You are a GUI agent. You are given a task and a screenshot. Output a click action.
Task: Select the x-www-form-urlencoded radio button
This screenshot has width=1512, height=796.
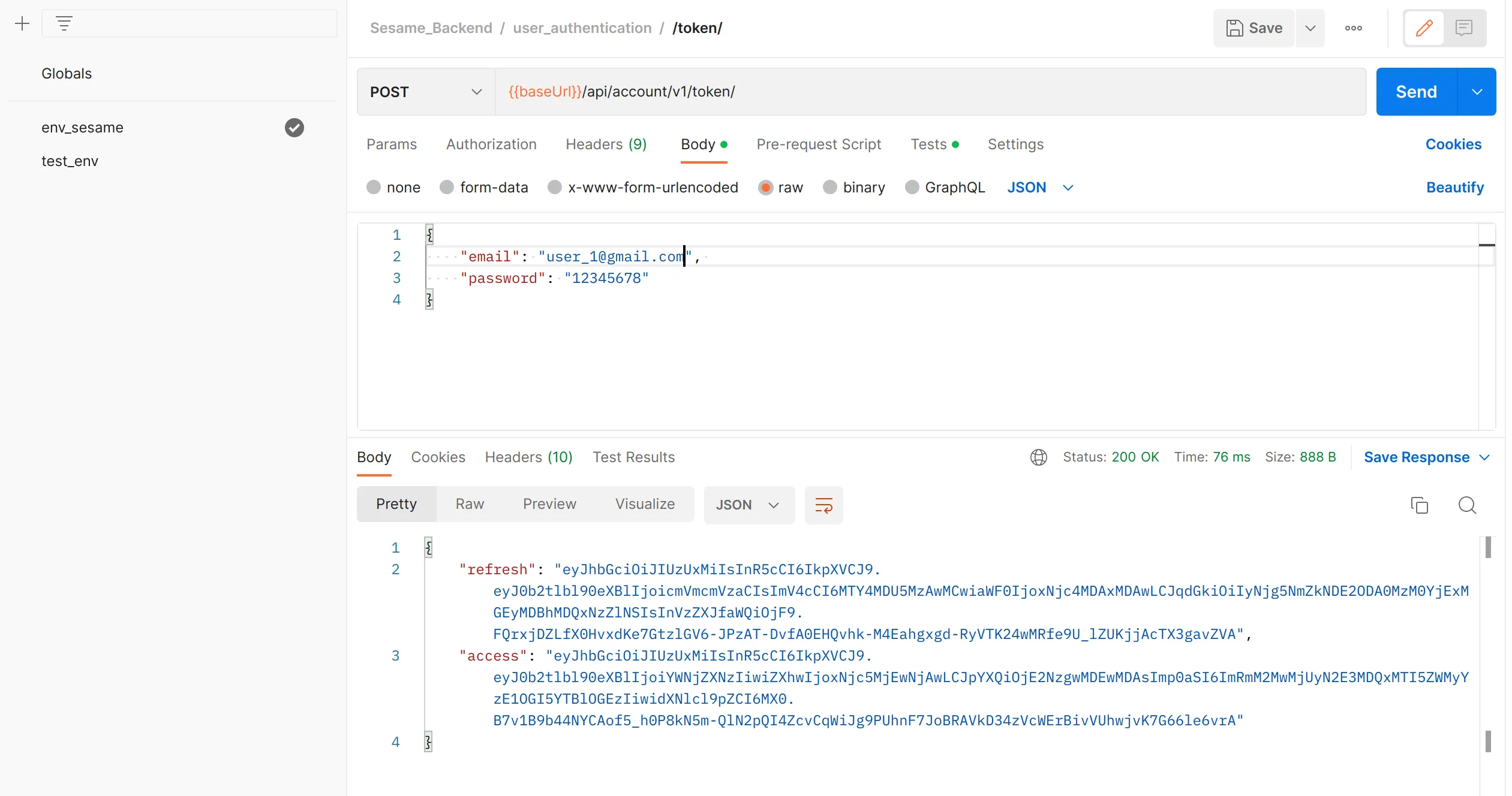pyautogui.click(x=555, y=188)
